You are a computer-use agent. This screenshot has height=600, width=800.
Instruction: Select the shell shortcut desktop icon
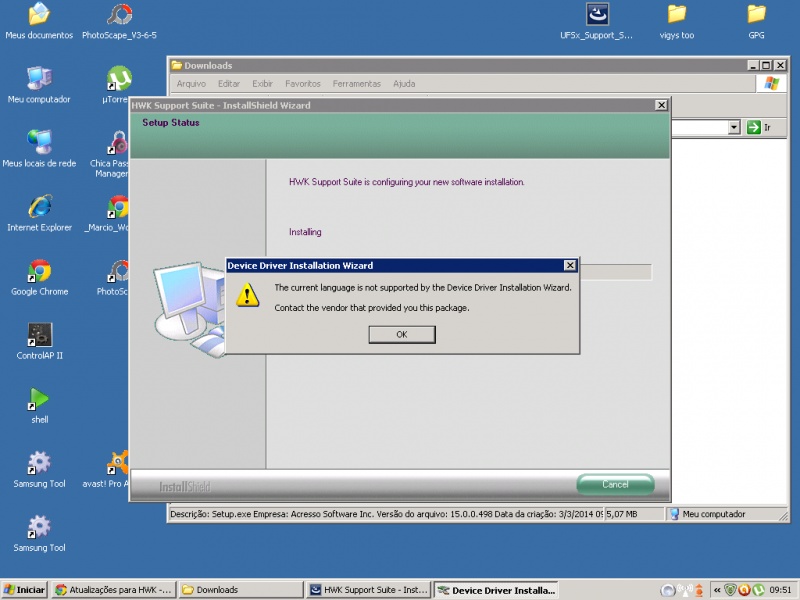pos(39,406)
